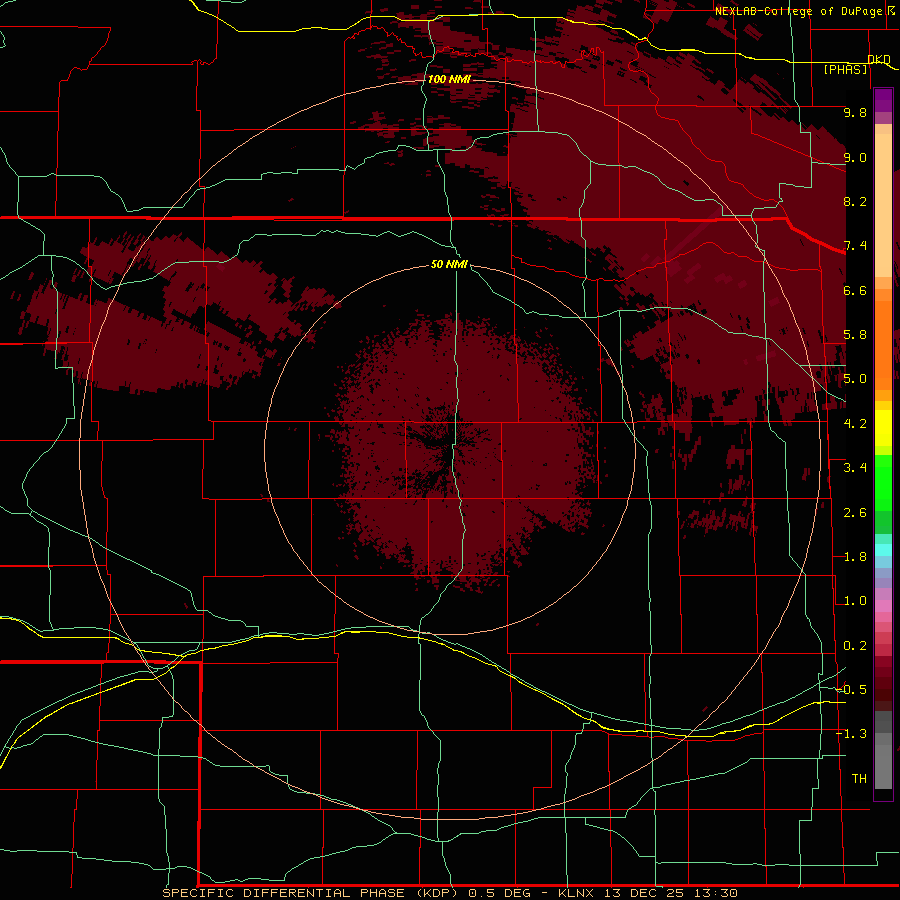
Task: Click the 1.0 value on color scale
Action: (x=855, y=601)
